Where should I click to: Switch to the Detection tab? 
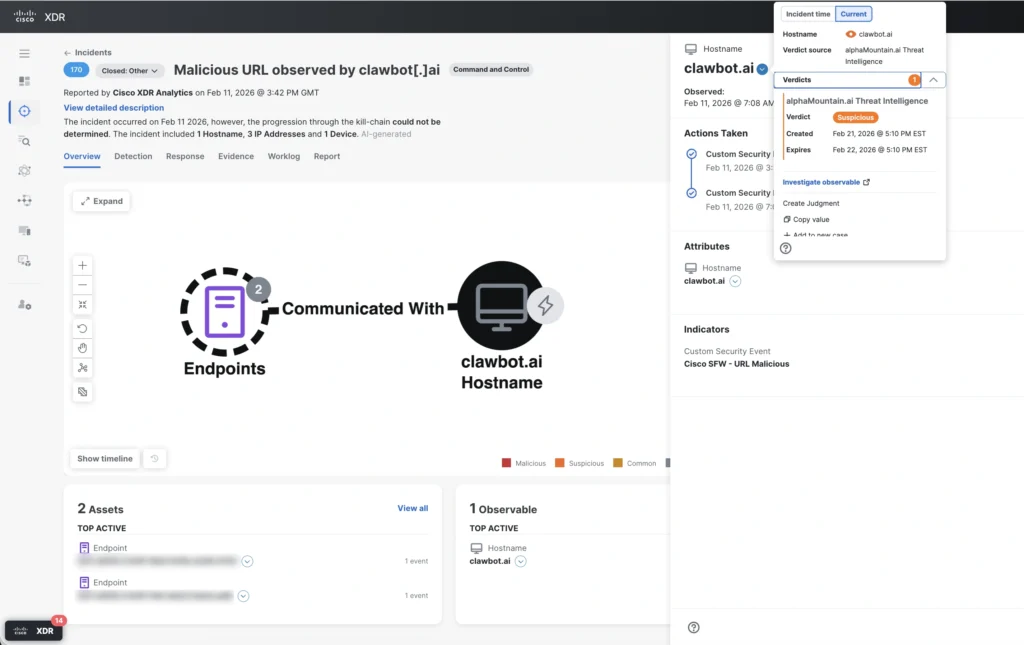(x=133, y=157)
